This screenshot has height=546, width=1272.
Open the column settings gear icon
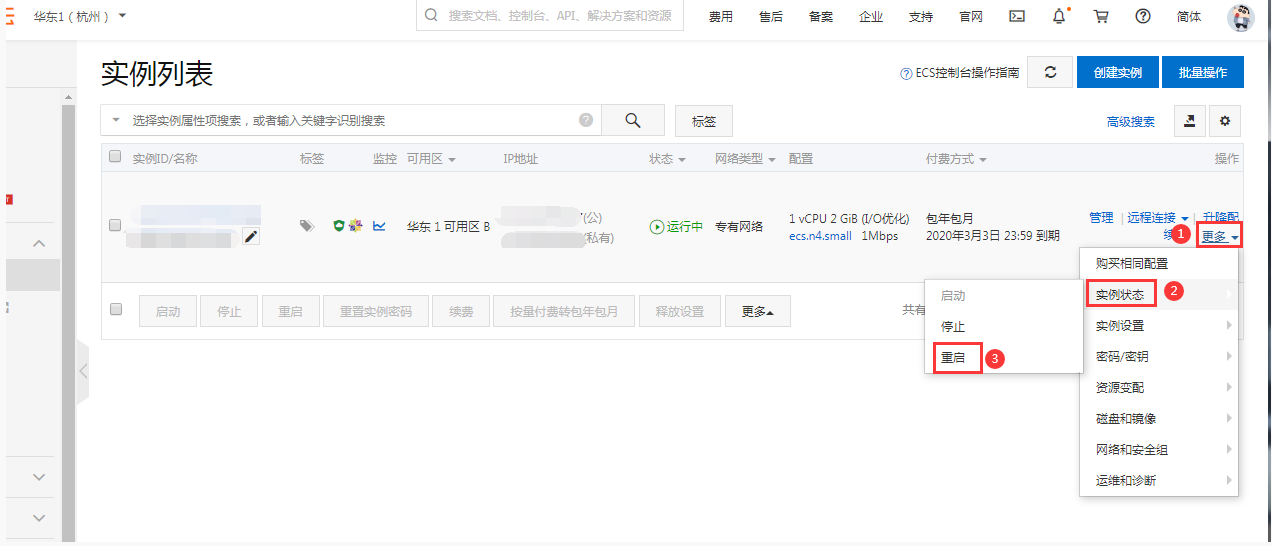click(1224, 121)
